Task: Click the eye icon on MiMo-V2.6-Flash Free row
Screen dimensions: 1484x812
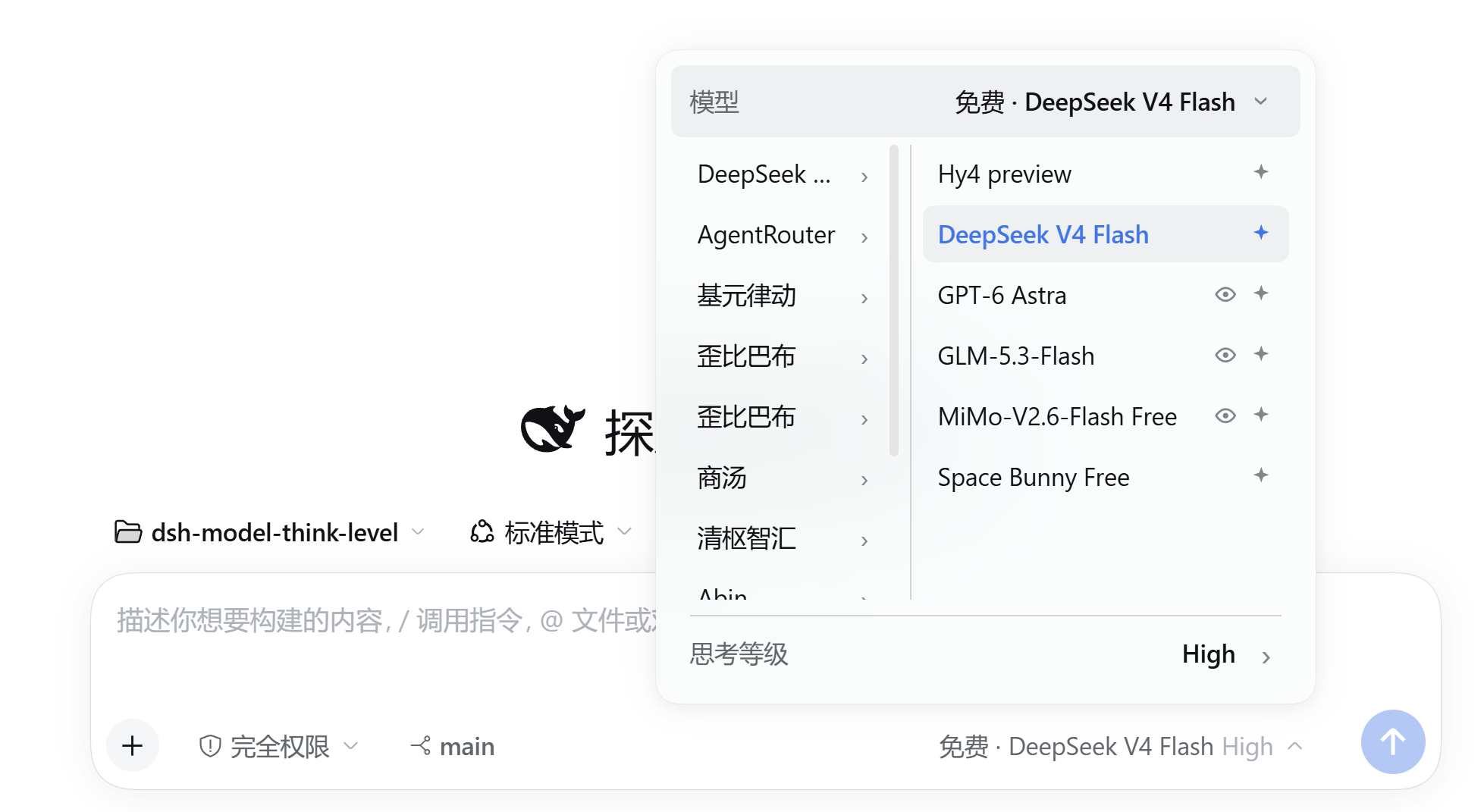Action: (1225, 415)
